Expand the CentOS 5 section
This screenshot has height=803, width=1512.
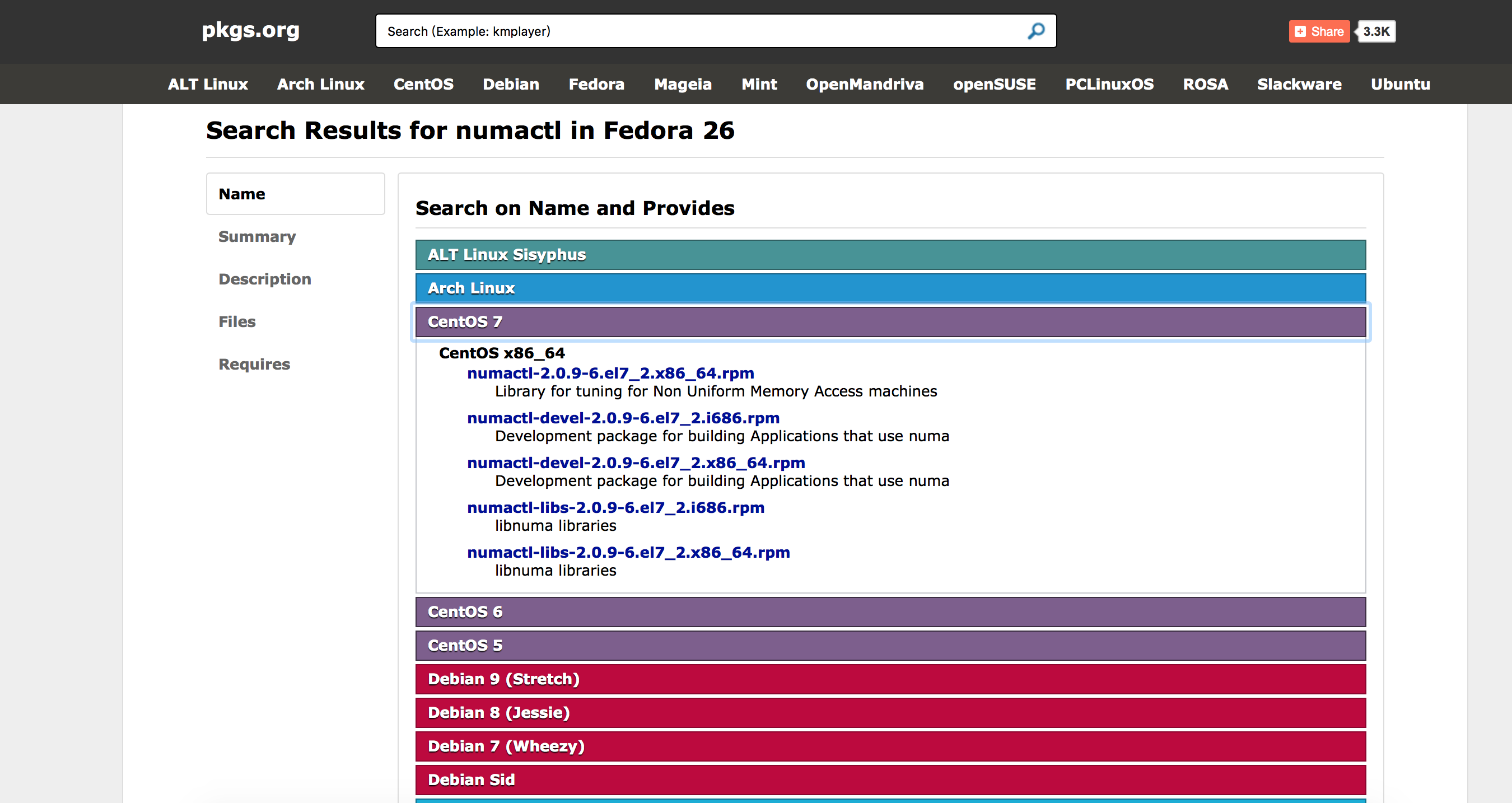click(x=890, y=645)
